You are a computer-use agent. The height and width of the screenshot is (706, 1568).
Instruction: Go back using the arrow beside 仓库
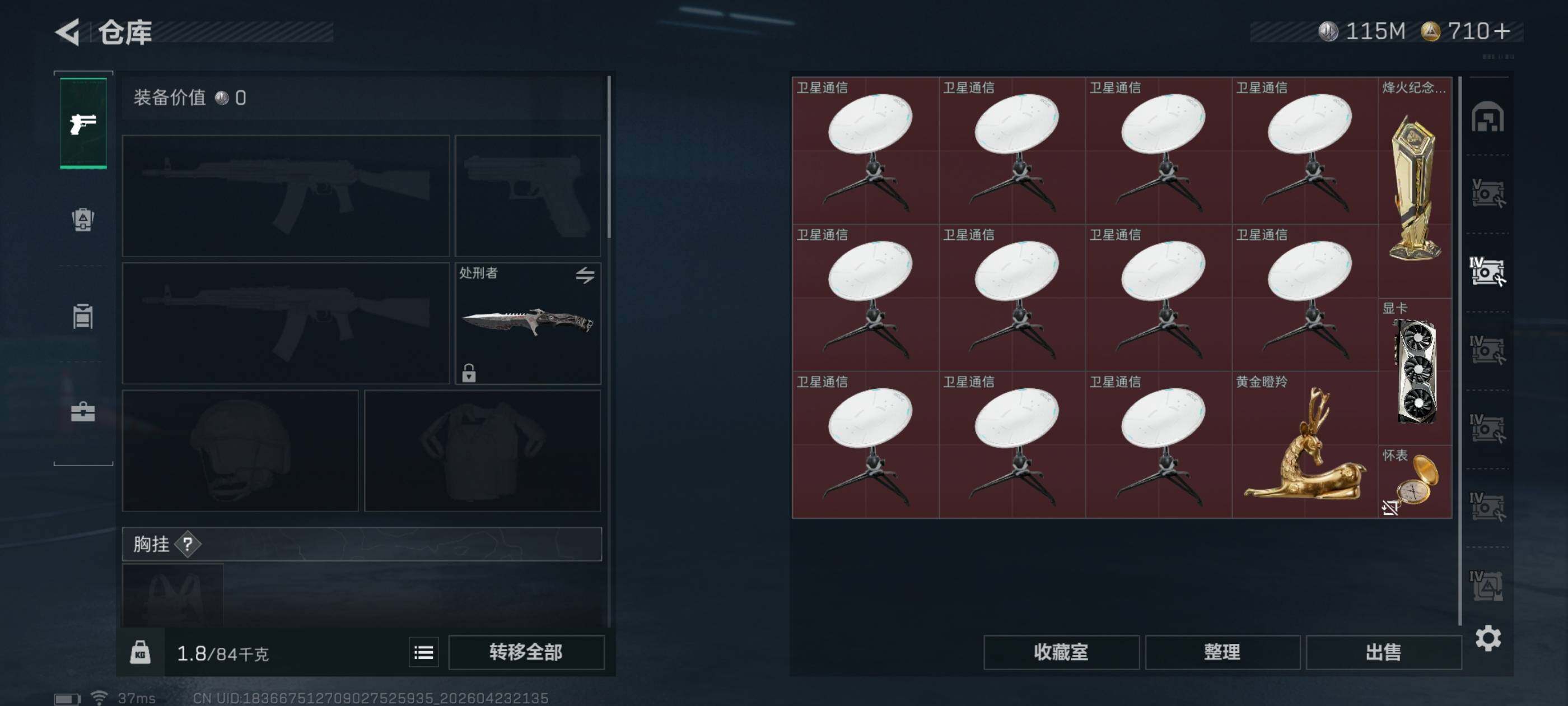click(68, 32)
